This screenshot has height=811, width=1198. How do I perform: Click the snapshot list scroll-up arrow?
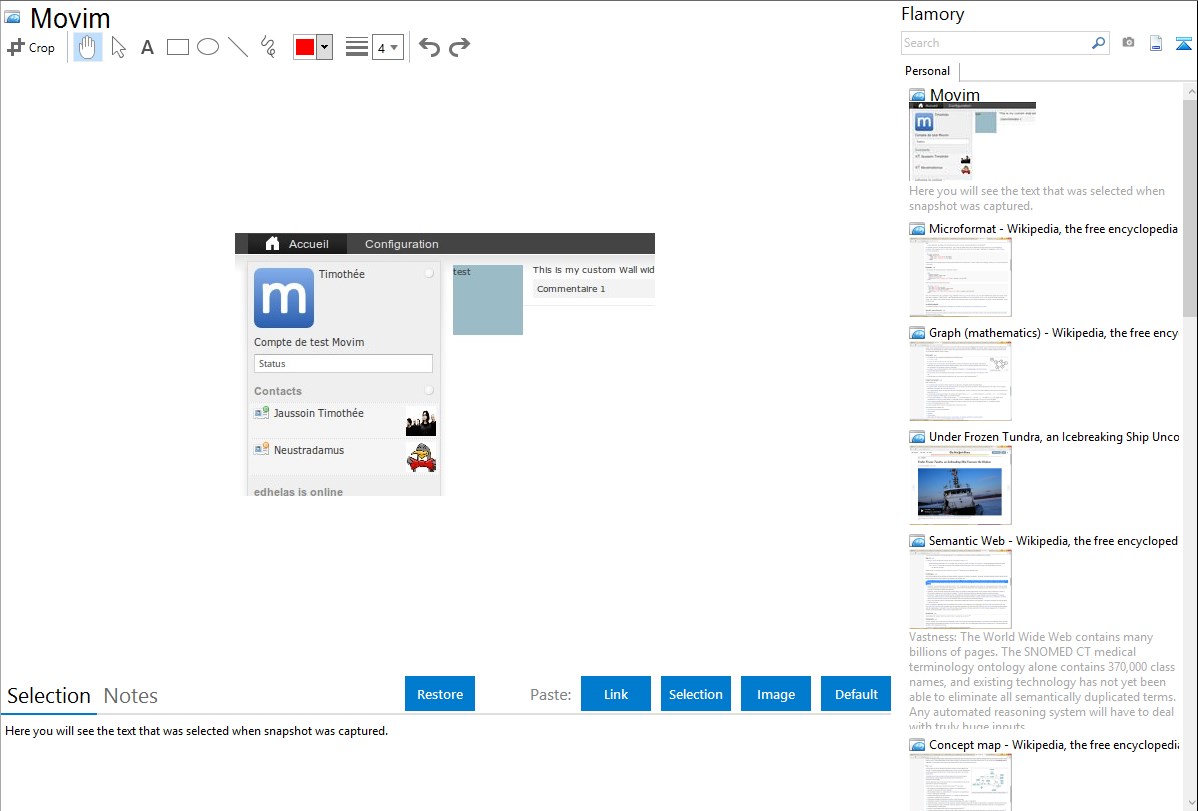tap(1191, 92)
